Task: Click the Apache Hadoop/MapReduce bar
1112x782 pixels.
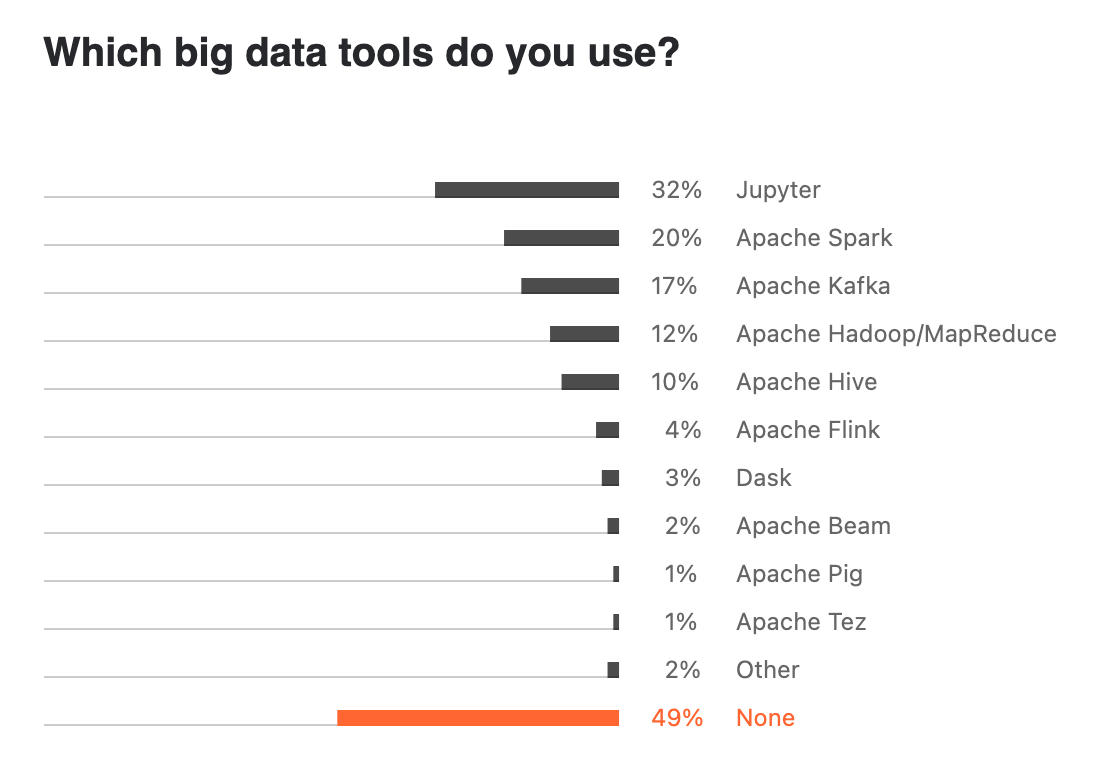Action: point(584,333)
